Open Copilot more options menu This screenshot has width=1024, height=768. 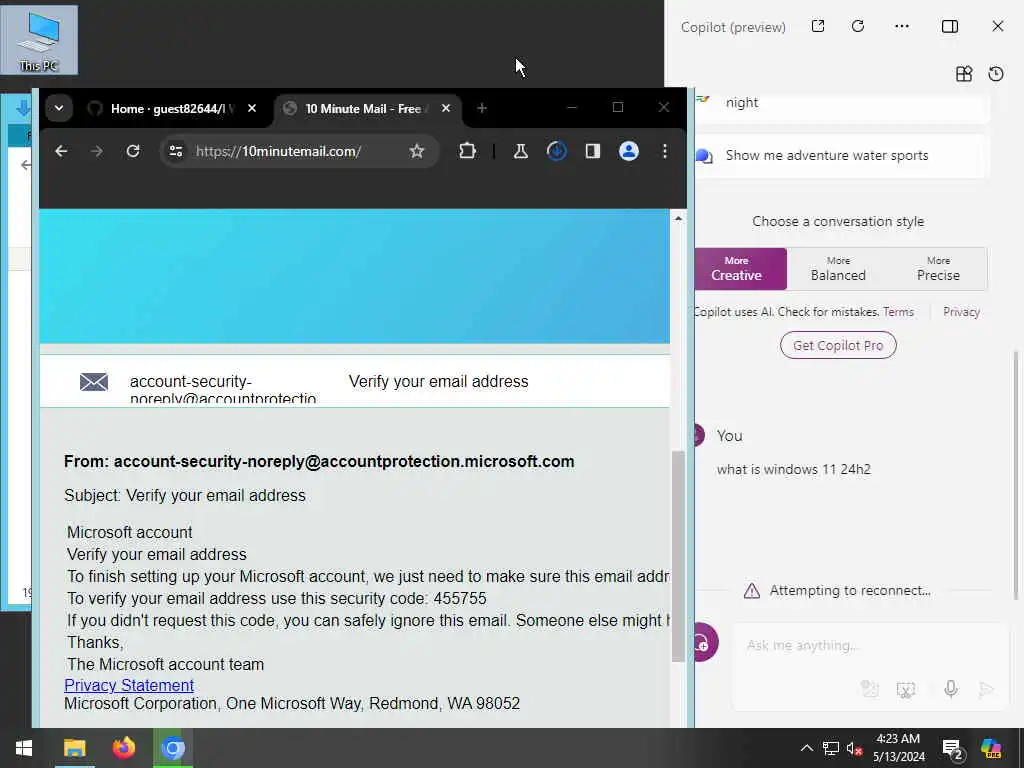click(x=902, y=26)
